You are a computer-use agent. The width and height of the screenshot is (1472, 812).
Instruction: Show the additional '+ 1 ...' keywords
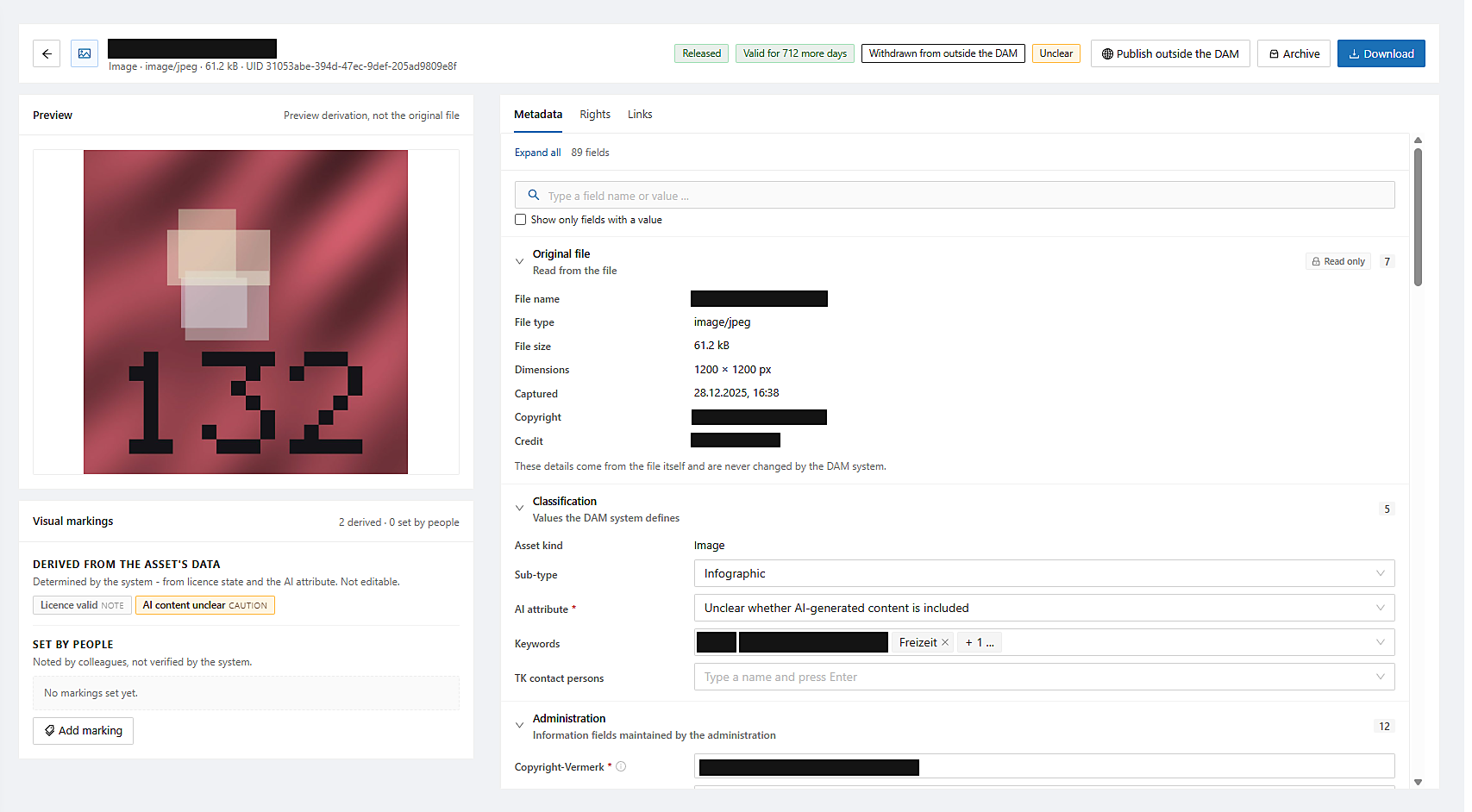980,642
